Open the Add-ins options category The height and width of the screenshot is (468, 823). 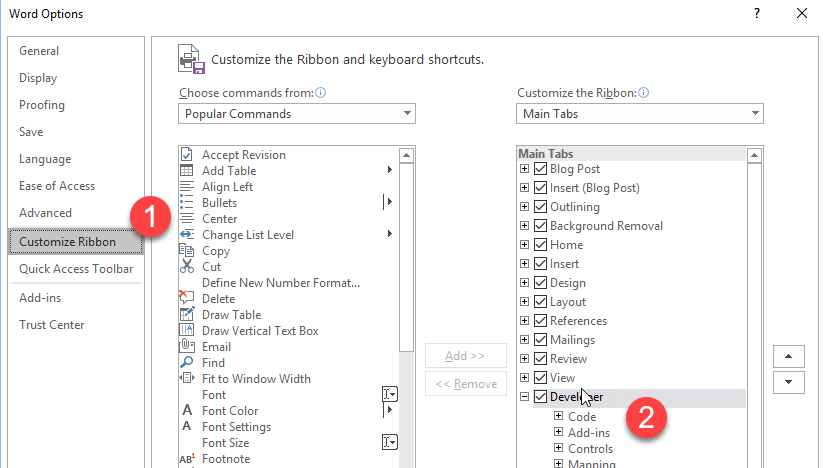coord(76,297)
